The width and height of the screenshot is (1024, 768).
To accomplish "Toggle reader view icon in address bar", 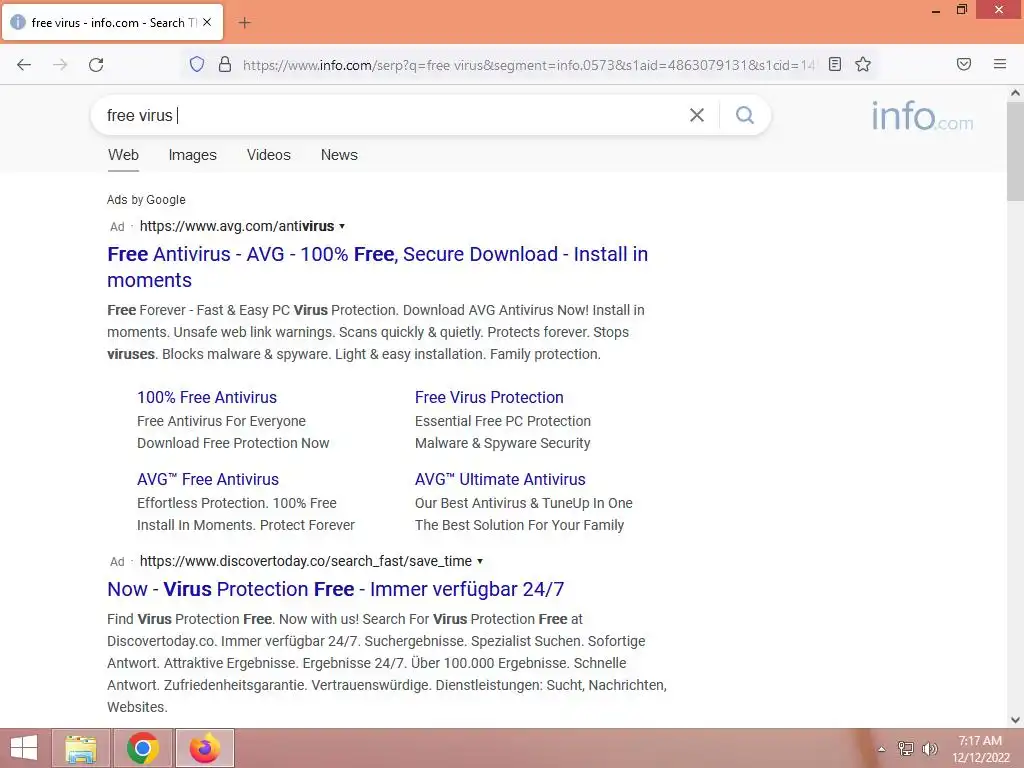I will 835,64.
